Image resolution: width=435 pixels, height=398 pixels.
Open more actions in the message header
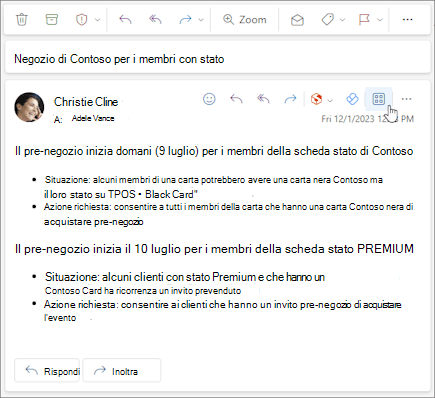406,99
